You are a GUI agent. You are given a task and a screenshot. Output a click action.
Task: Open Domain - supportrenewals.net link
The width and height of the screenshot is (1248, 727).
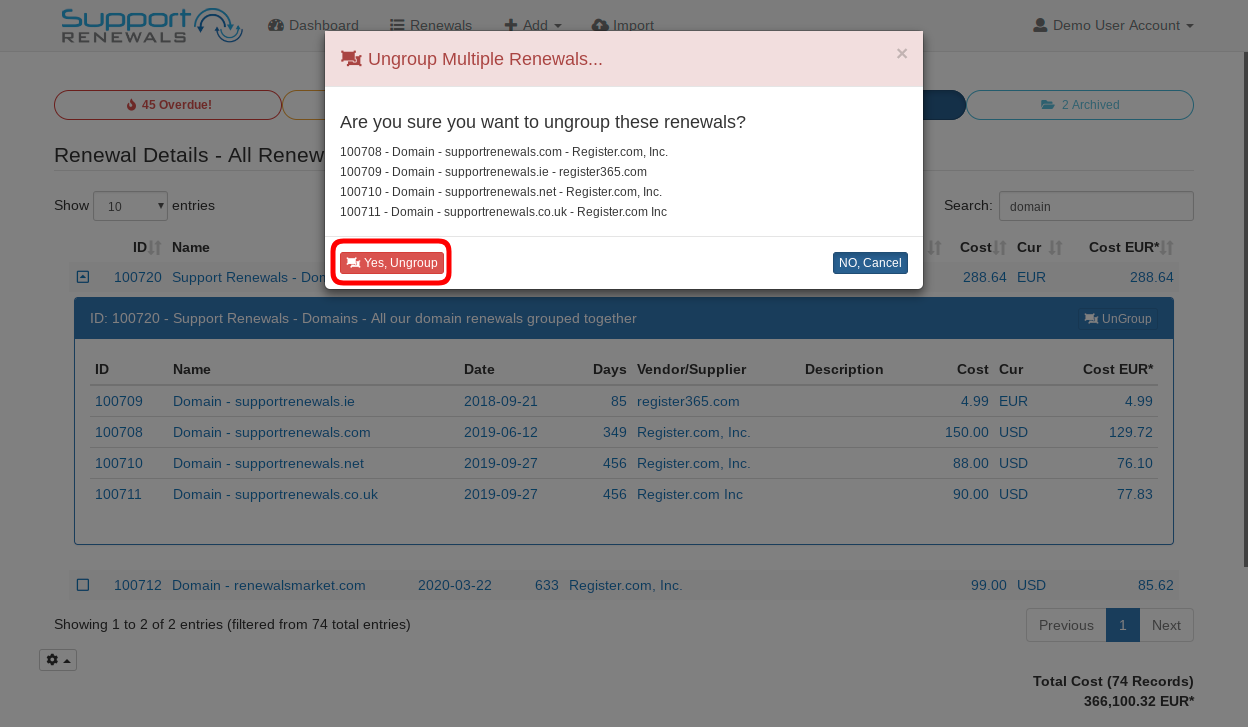268,463
